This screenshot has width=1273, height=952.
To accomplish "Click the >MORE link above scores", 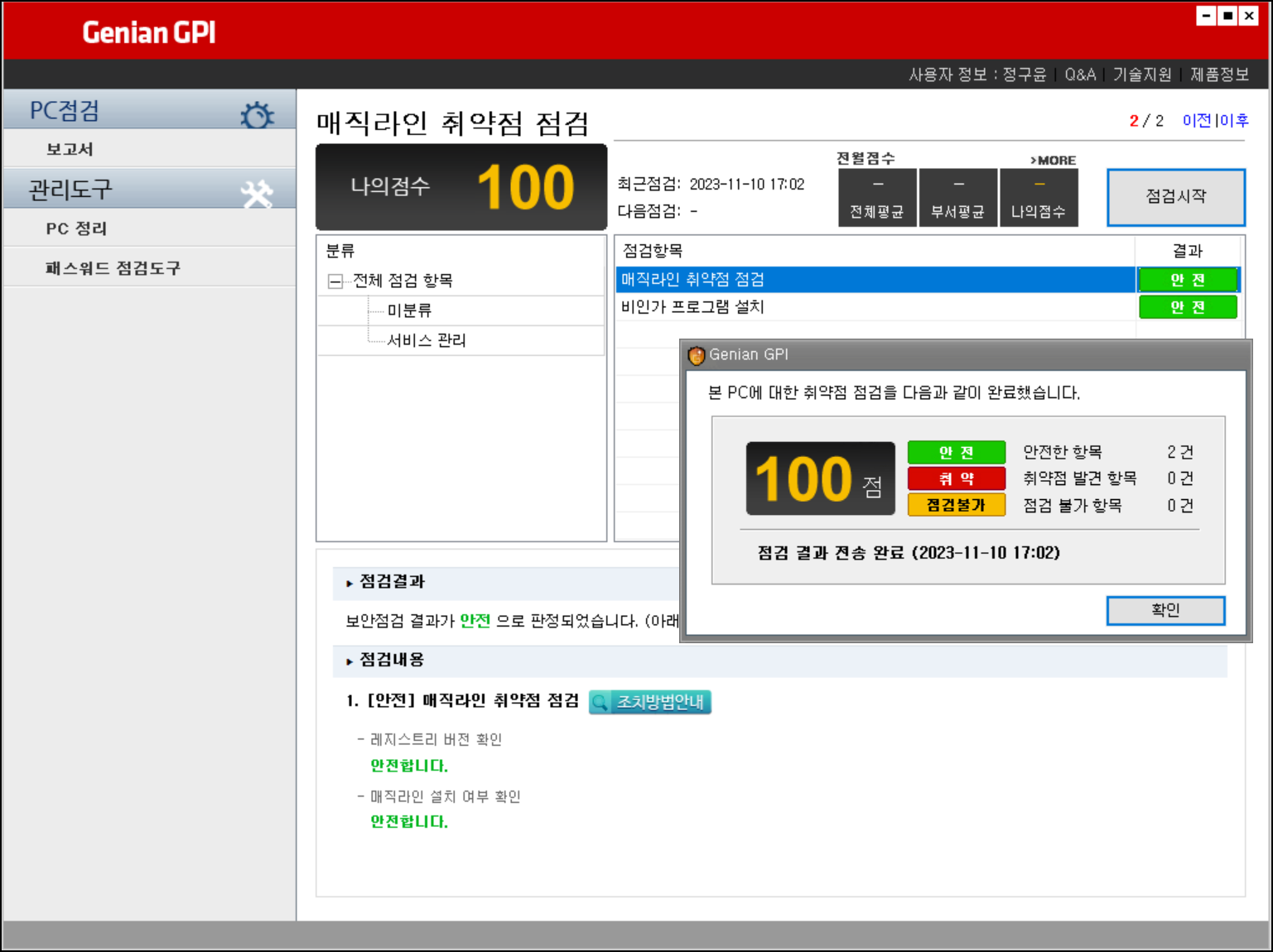I will [1053, 161].
